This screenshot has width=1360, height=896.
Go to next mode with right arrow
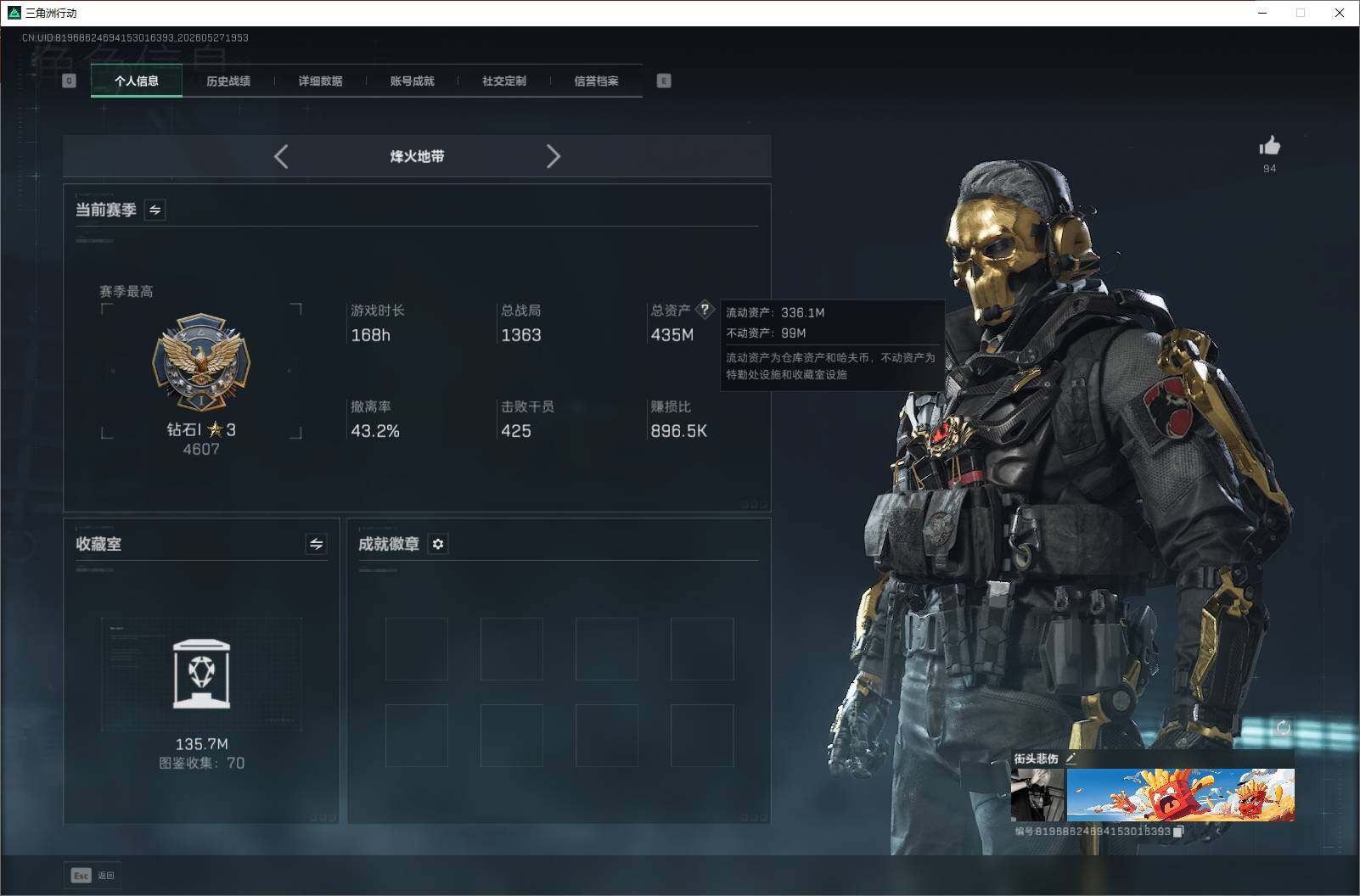click(x=554, y=156)
